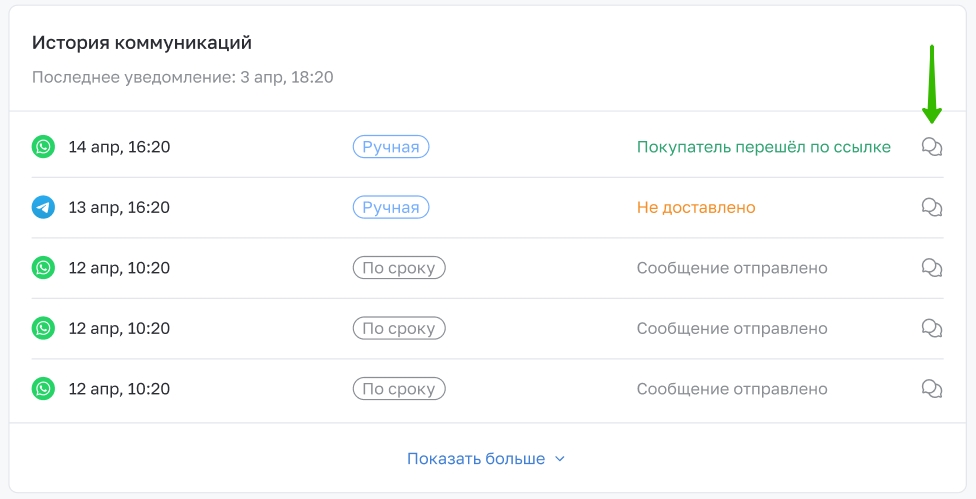Click WhatsApp icon in the last history row
Screen dimensions: 976x499
[x=44, y=389]
